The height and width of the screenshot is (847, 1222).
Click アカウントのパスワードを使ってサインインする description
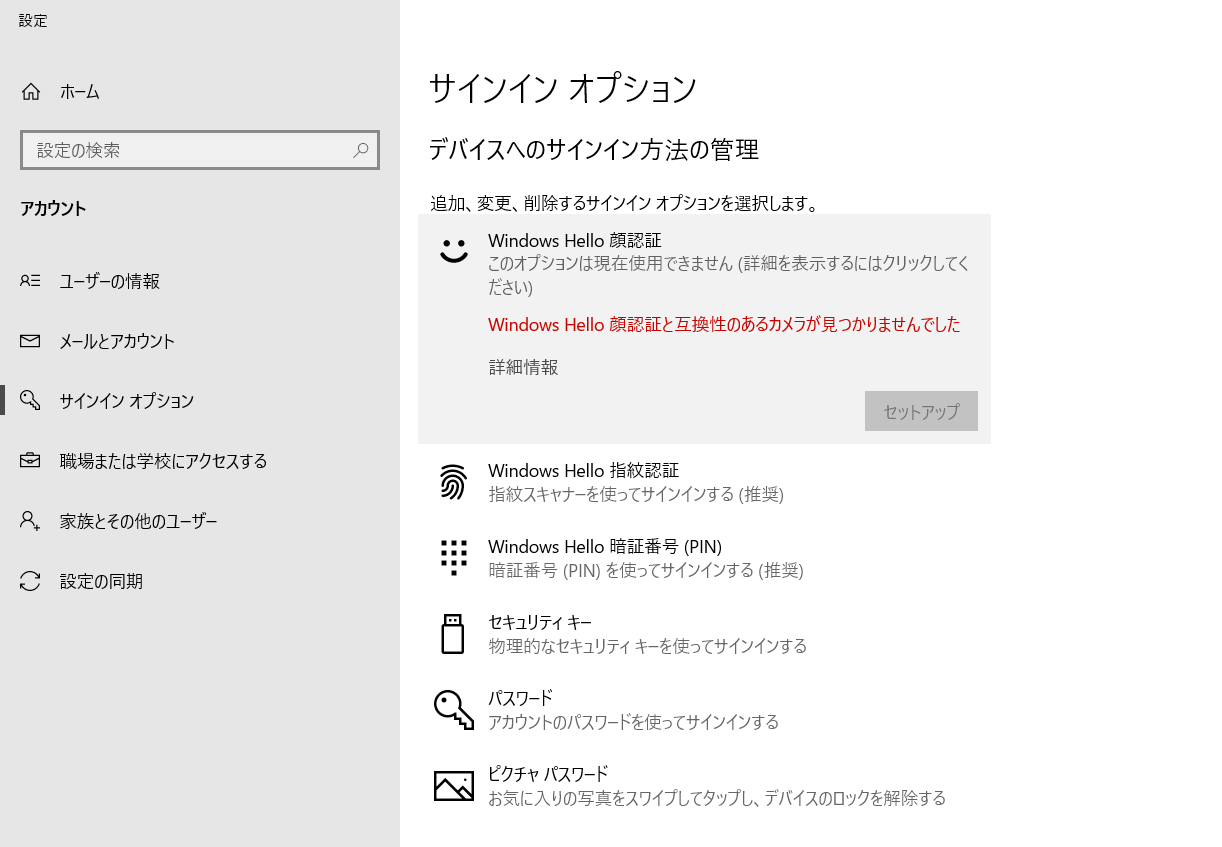coord(633,722)
